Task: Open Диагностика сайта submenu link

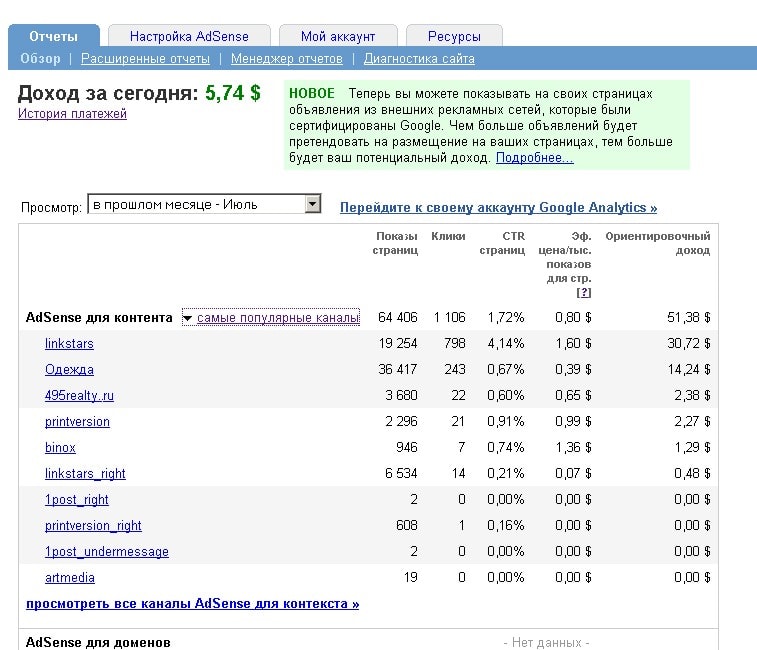Action: pyautogui.click(x=419, y=59)
